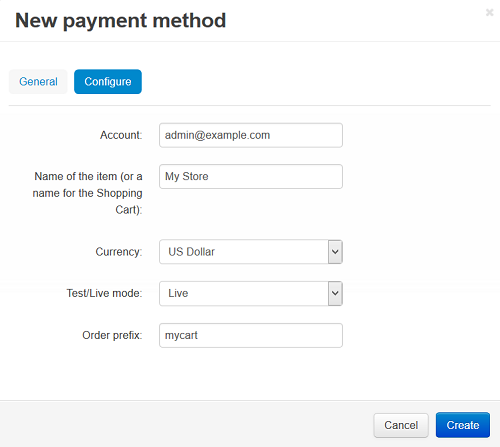The width and height of the screenshot is (500, 447).
Task: Click the "Order prefix:" label
Action: coord(112,335)
